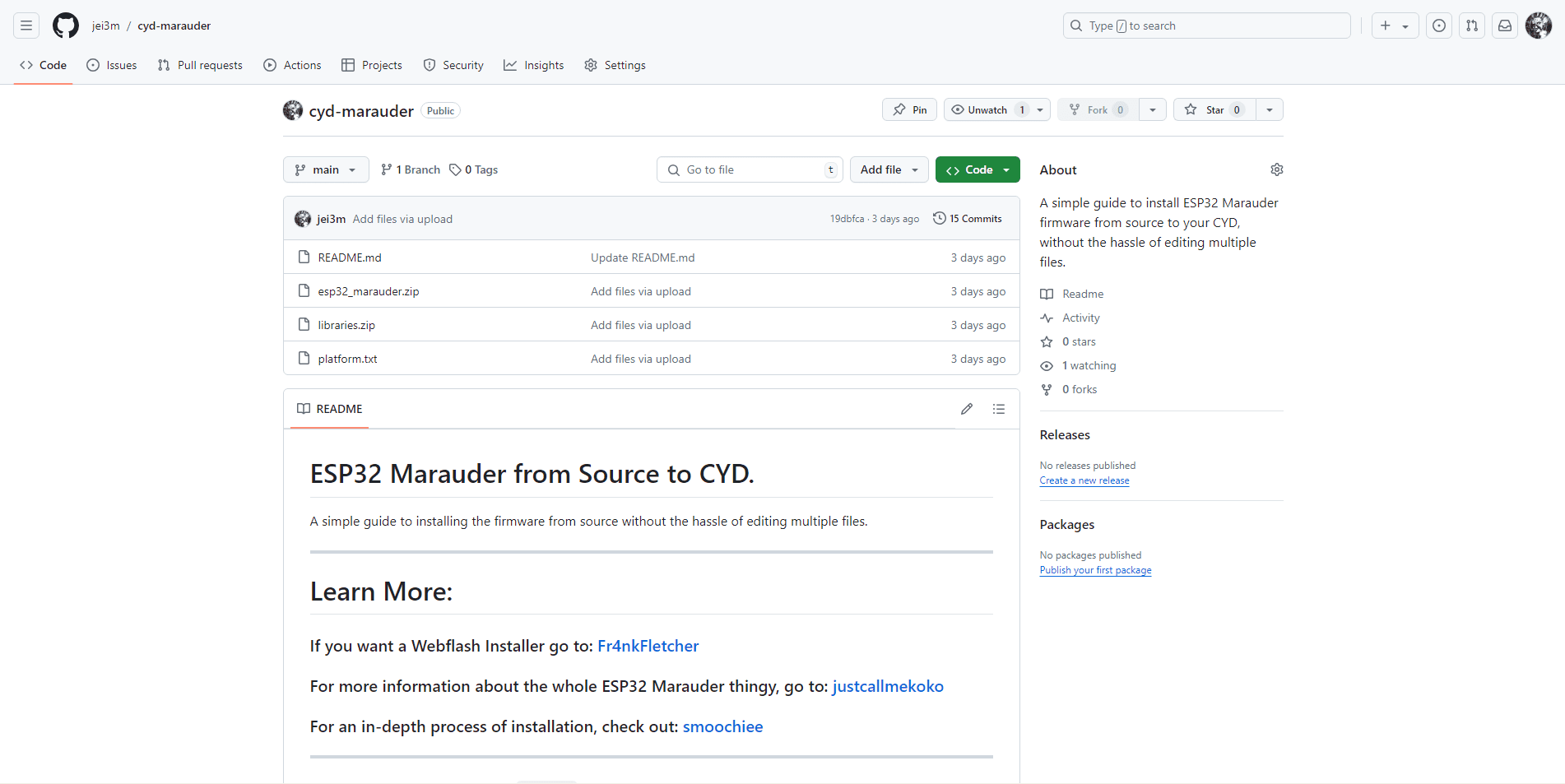This screenshot has width=1565, height=784.
Task: Edit README with the pencil icon
Action: [x=967, y=409]
